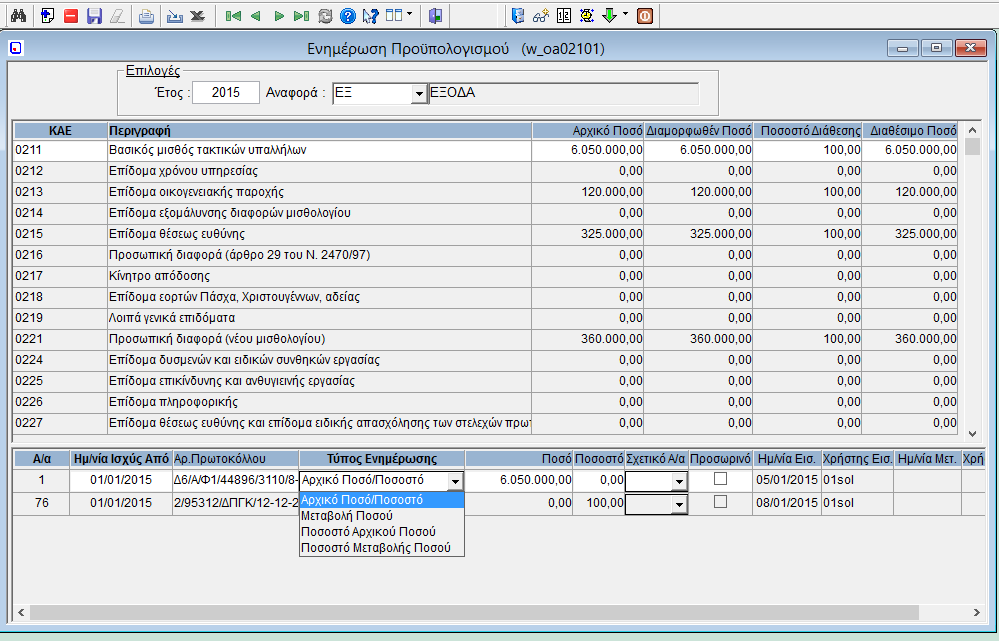Go to first record with green arrow
The width and height of the screenshot is (999, 641).
click(233, 16)
